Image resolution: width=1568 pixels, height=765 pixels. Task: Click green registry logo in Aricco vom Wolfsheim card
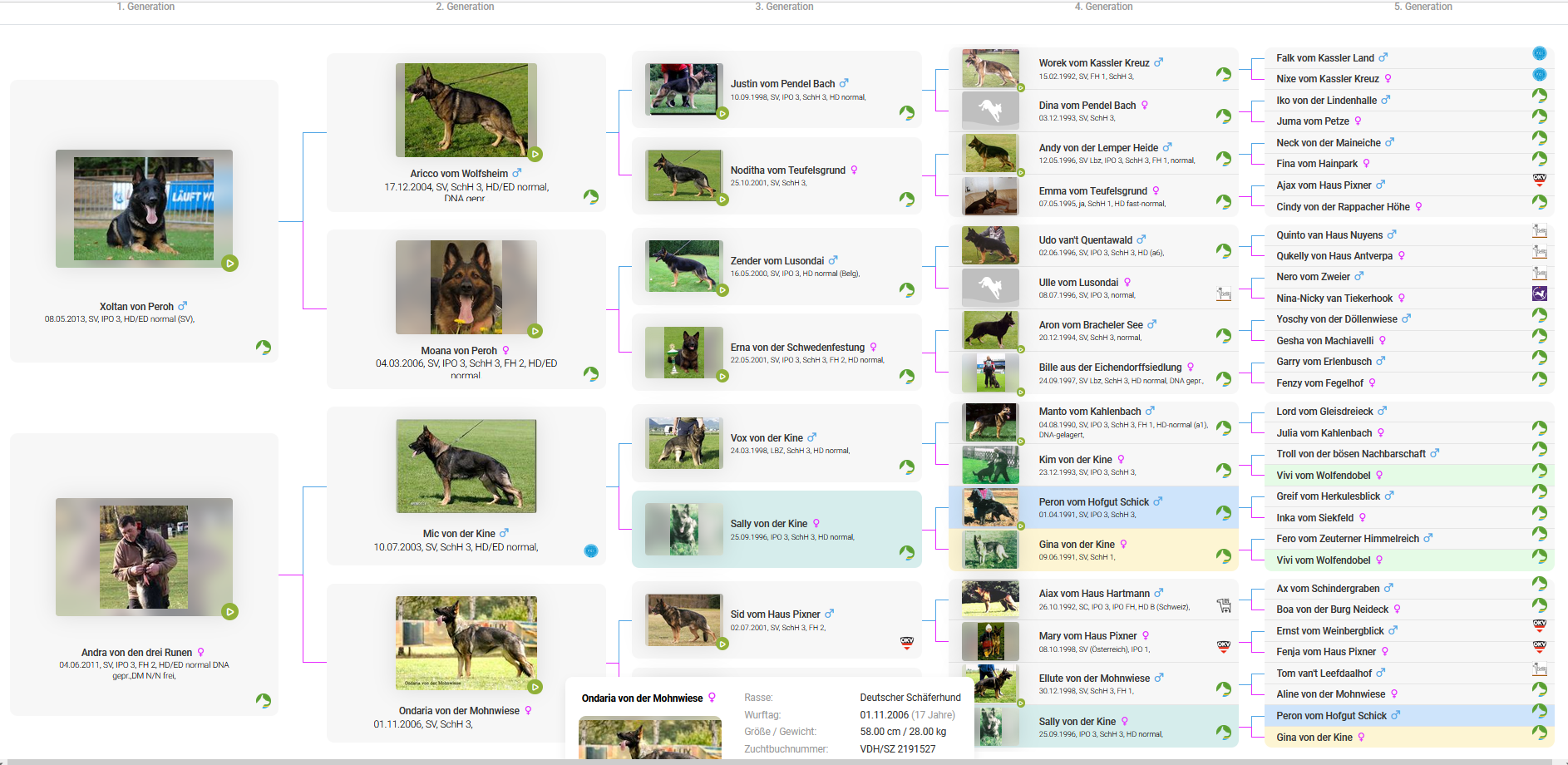pos(590,197)
